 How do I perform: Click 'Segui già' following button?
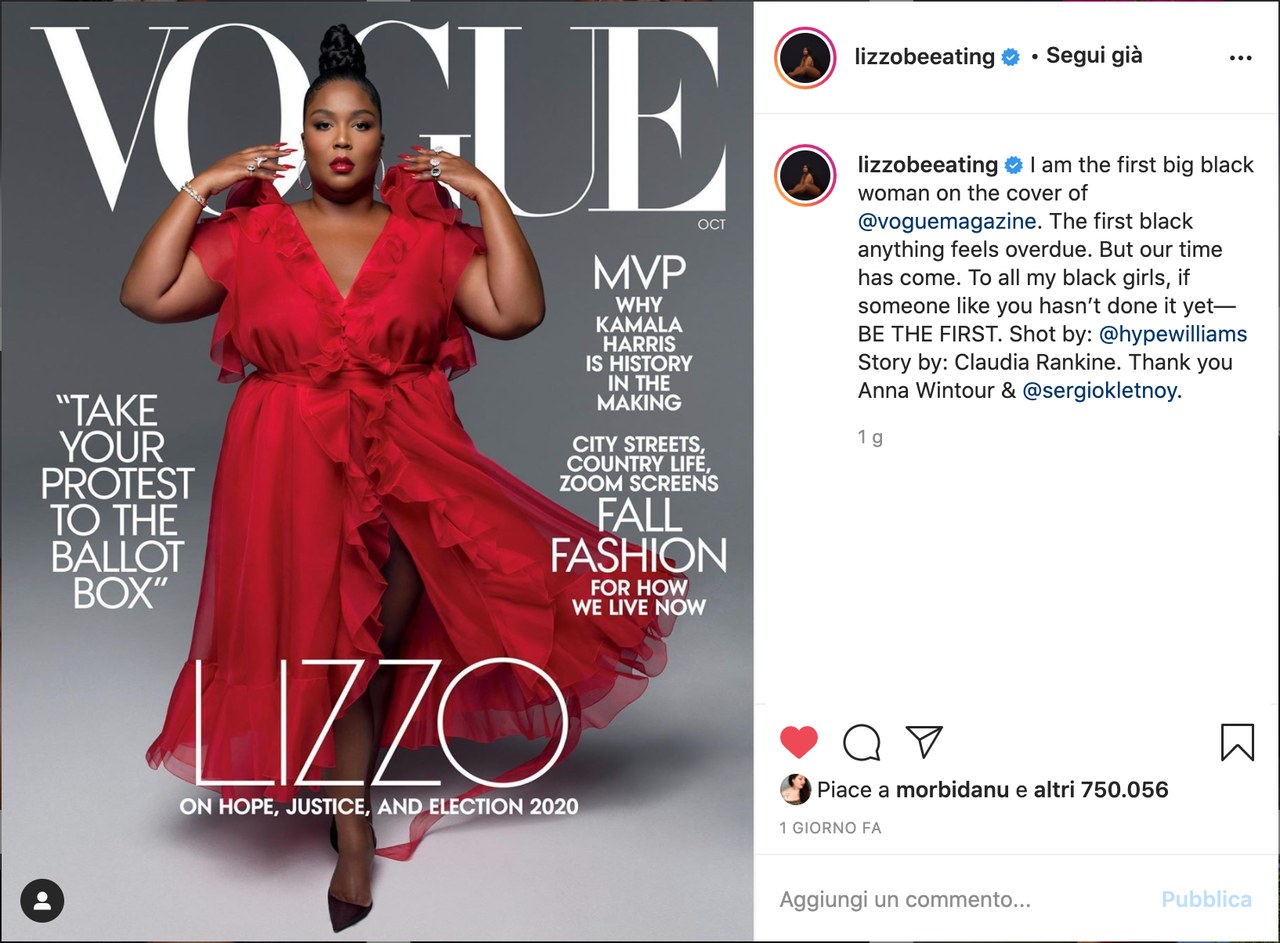click(x=1094, y=56)
